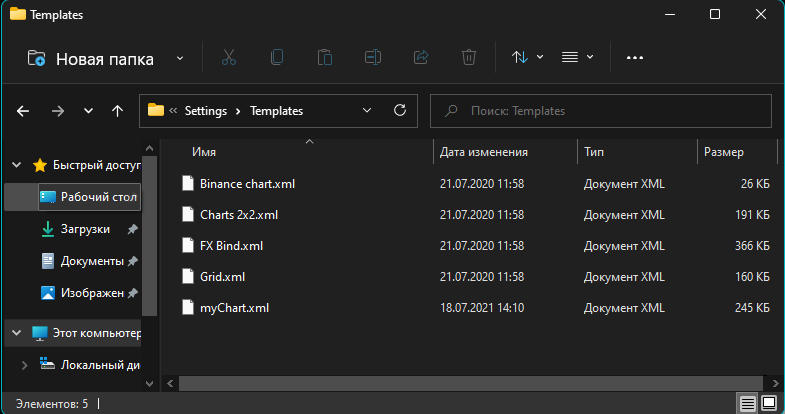
Task: Open the Sort options dropdown
Action: point(527,58)
